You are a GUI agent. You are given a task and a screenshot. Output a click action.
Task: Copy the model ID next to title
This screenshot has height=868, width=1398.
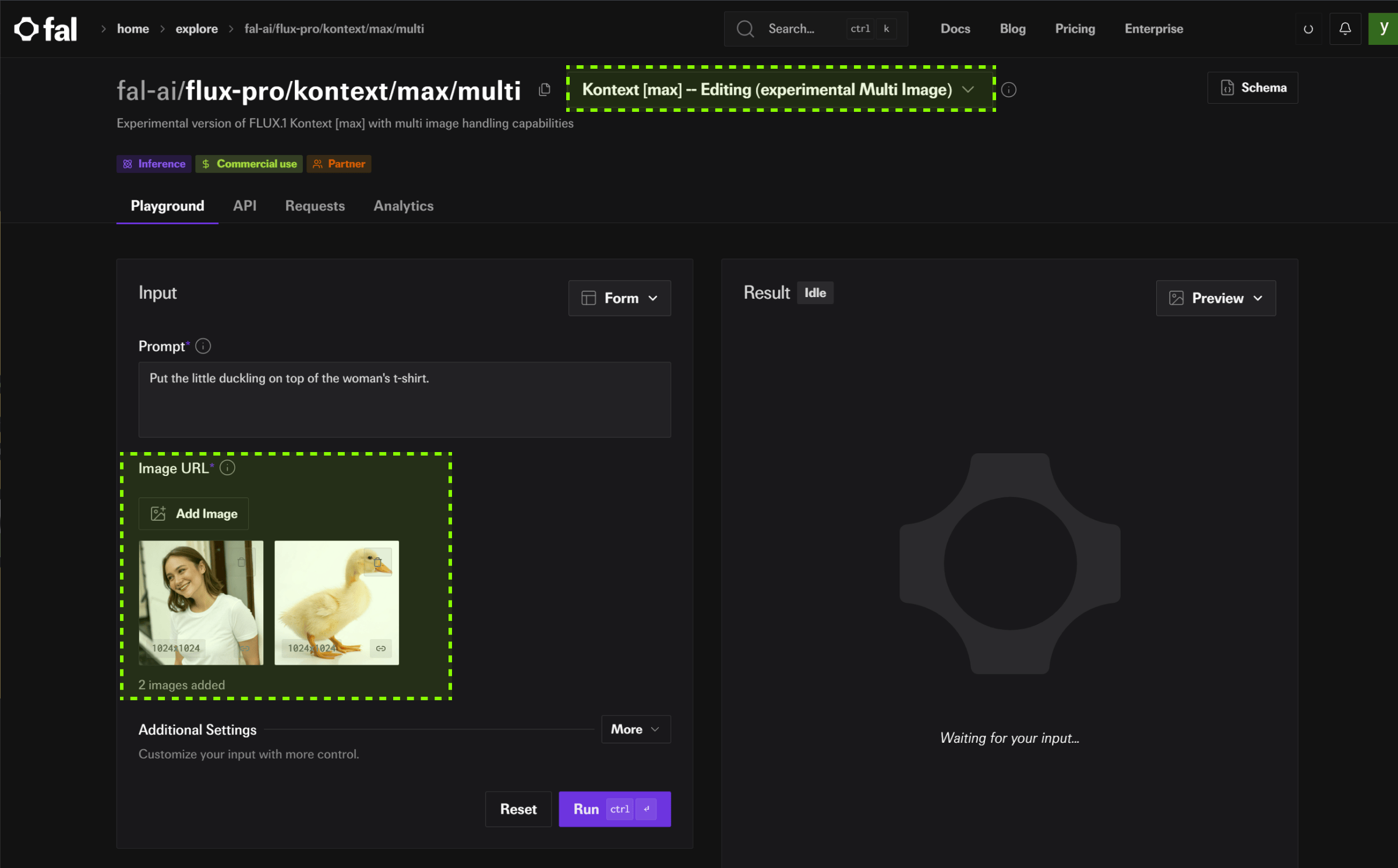[545, 90]
